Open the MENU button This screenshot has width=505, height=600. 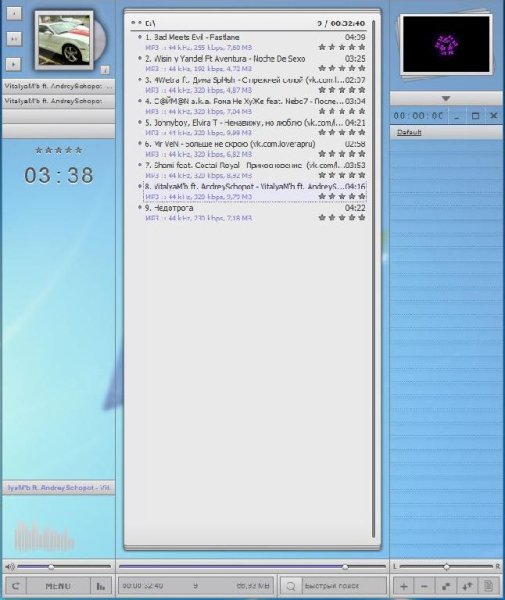click(x=58, y=586)
